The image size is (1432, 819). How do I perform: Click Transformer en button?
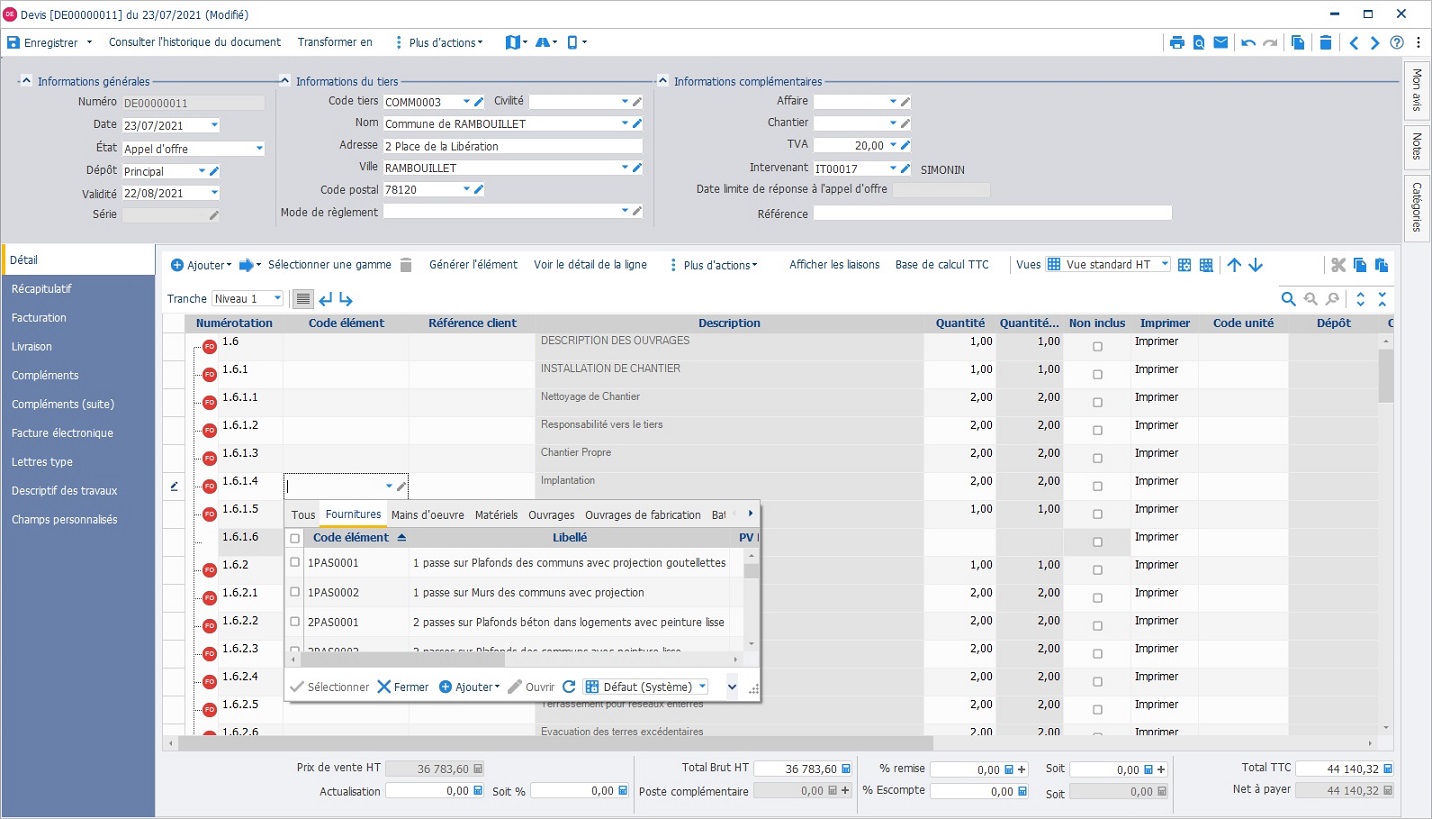point(335,42)
